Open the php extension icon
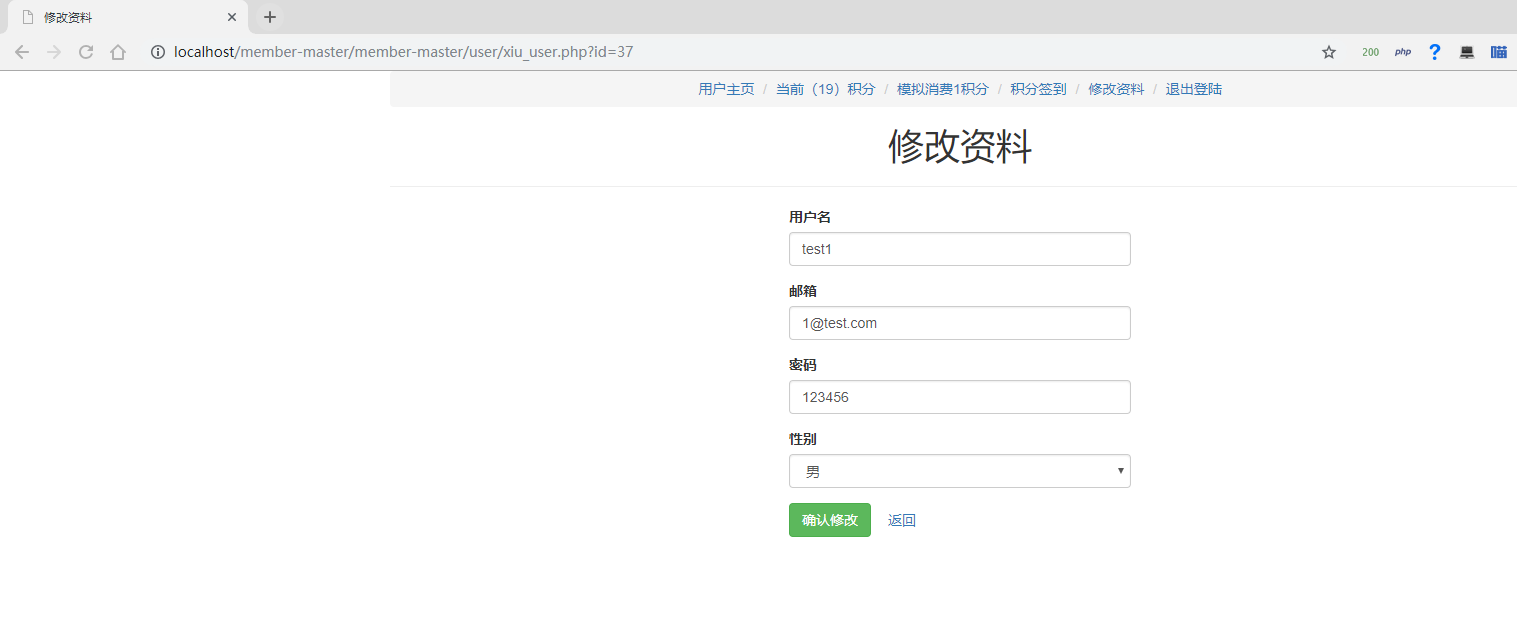 pyautogui.click(x=1403, y=52)
